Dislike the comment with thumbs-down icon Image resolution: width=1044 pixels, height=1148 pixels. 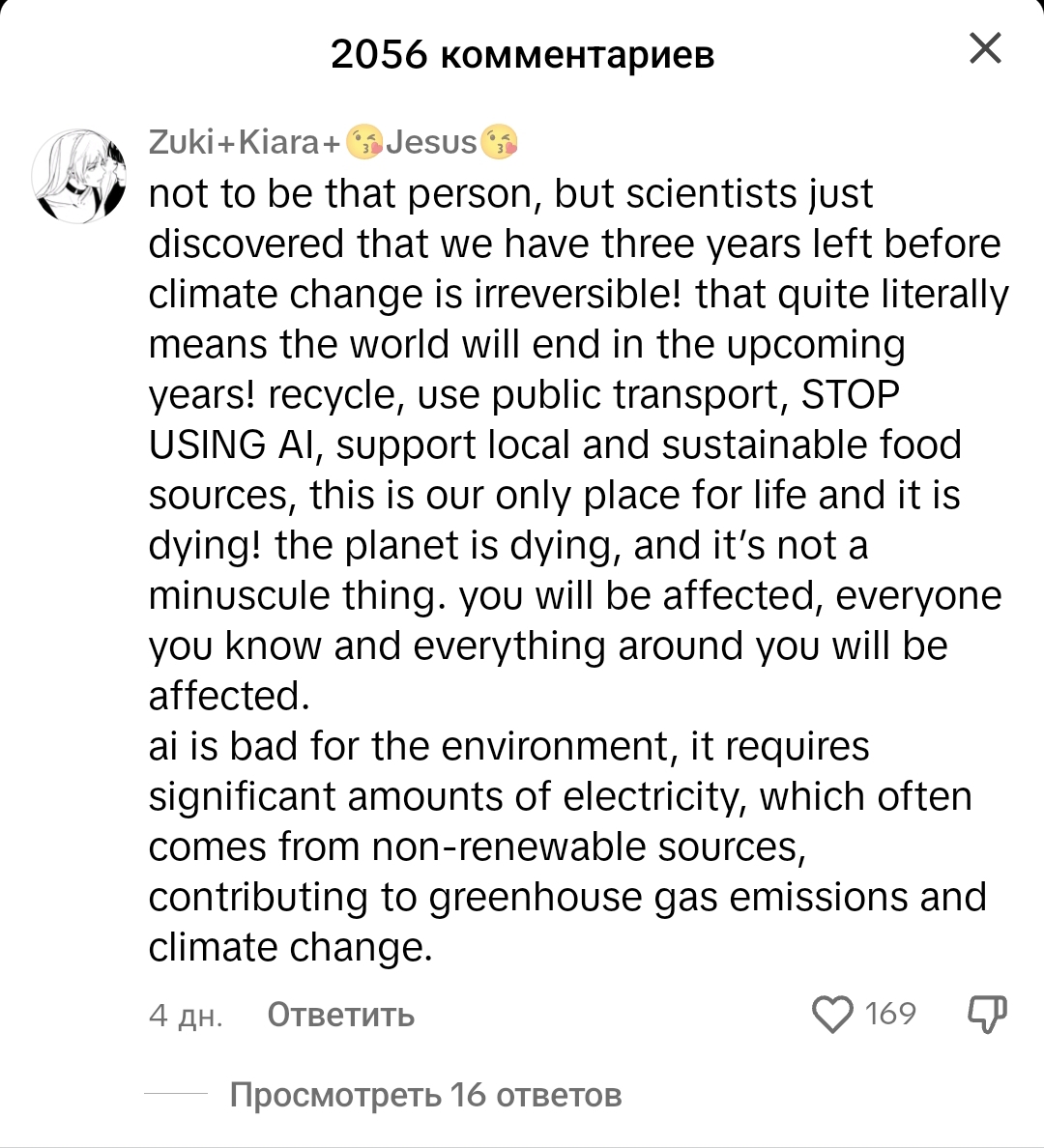(x=987, y=1015)
